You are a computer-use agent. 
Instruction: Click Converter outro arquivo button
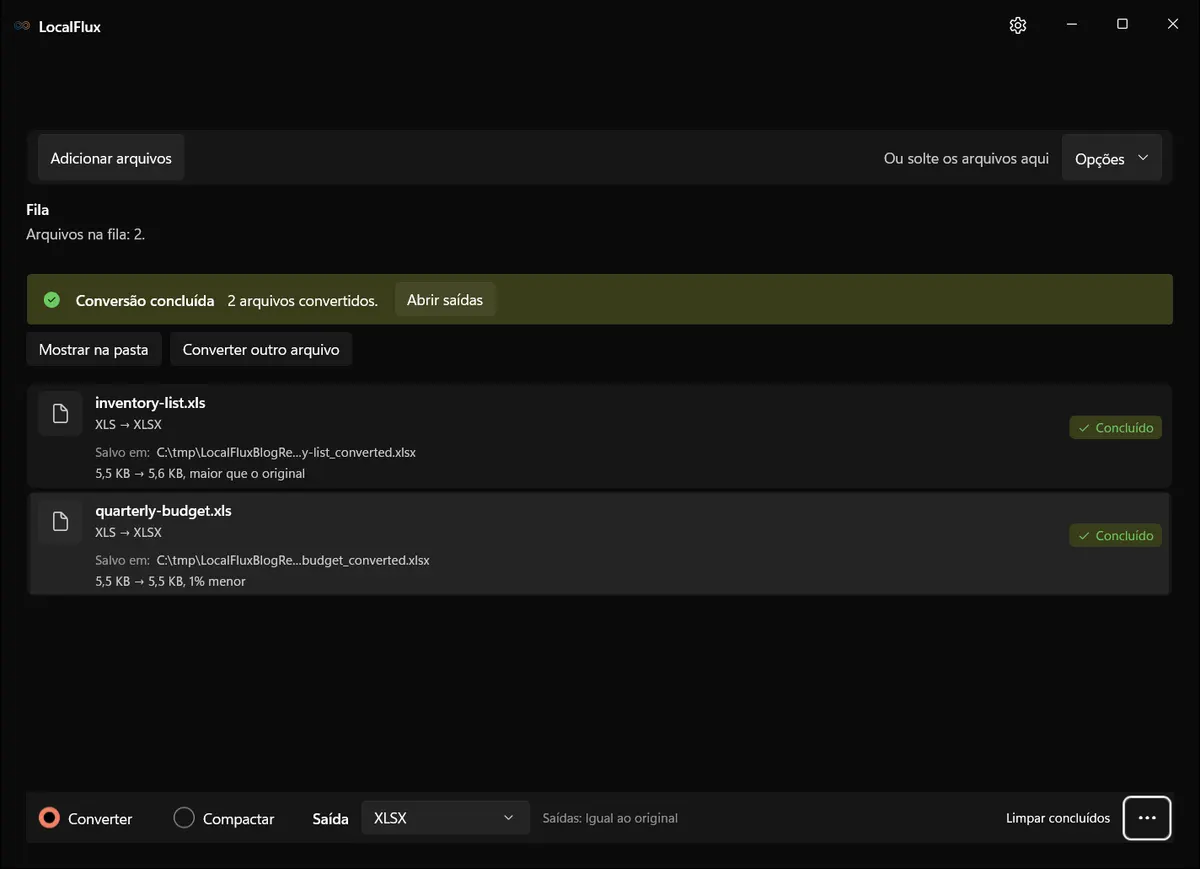(x=261, y=350)
